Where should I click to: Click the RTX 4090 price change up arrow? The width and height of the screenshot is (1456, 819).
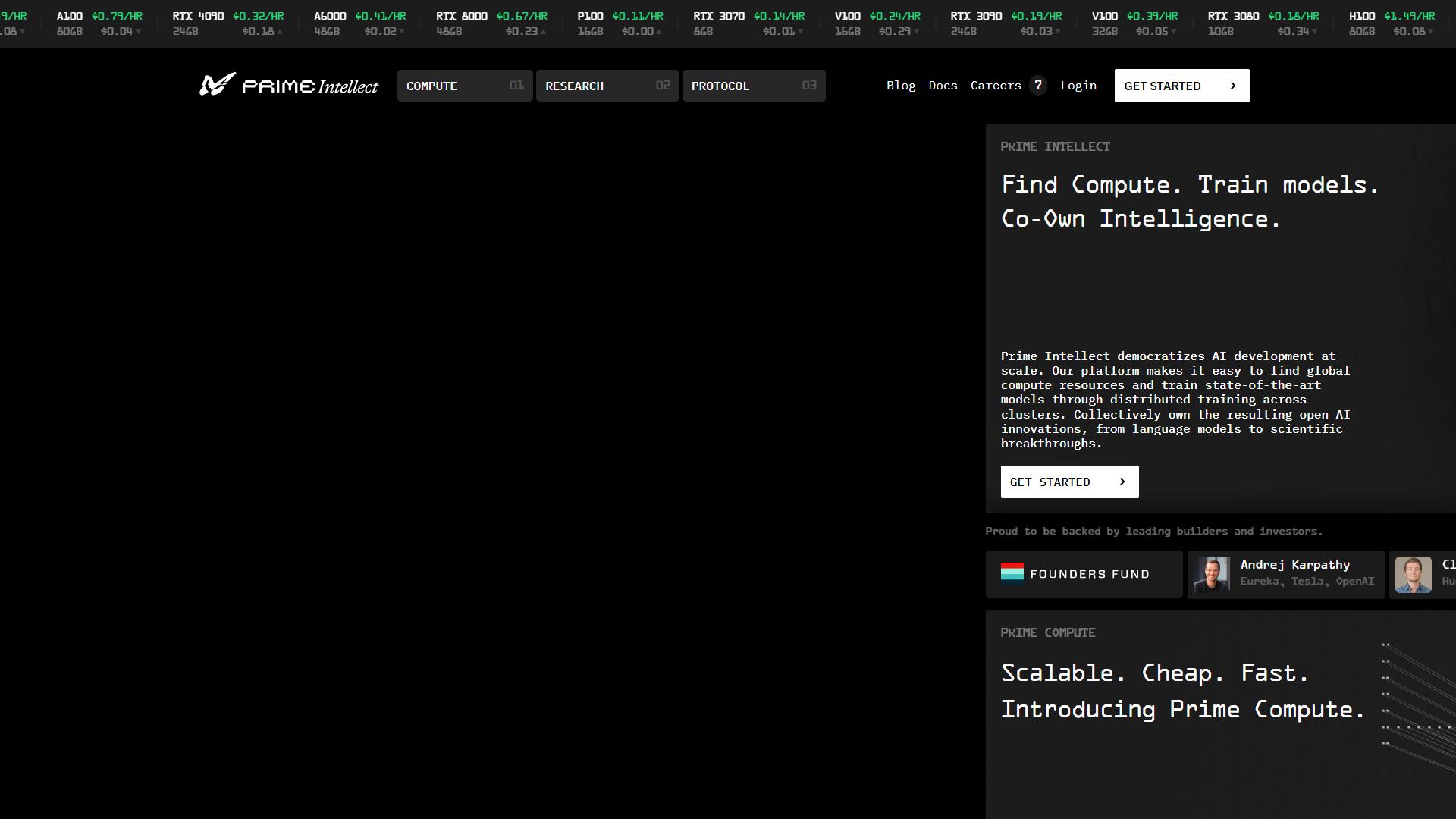pyautogui.click(x=280, y=32)
